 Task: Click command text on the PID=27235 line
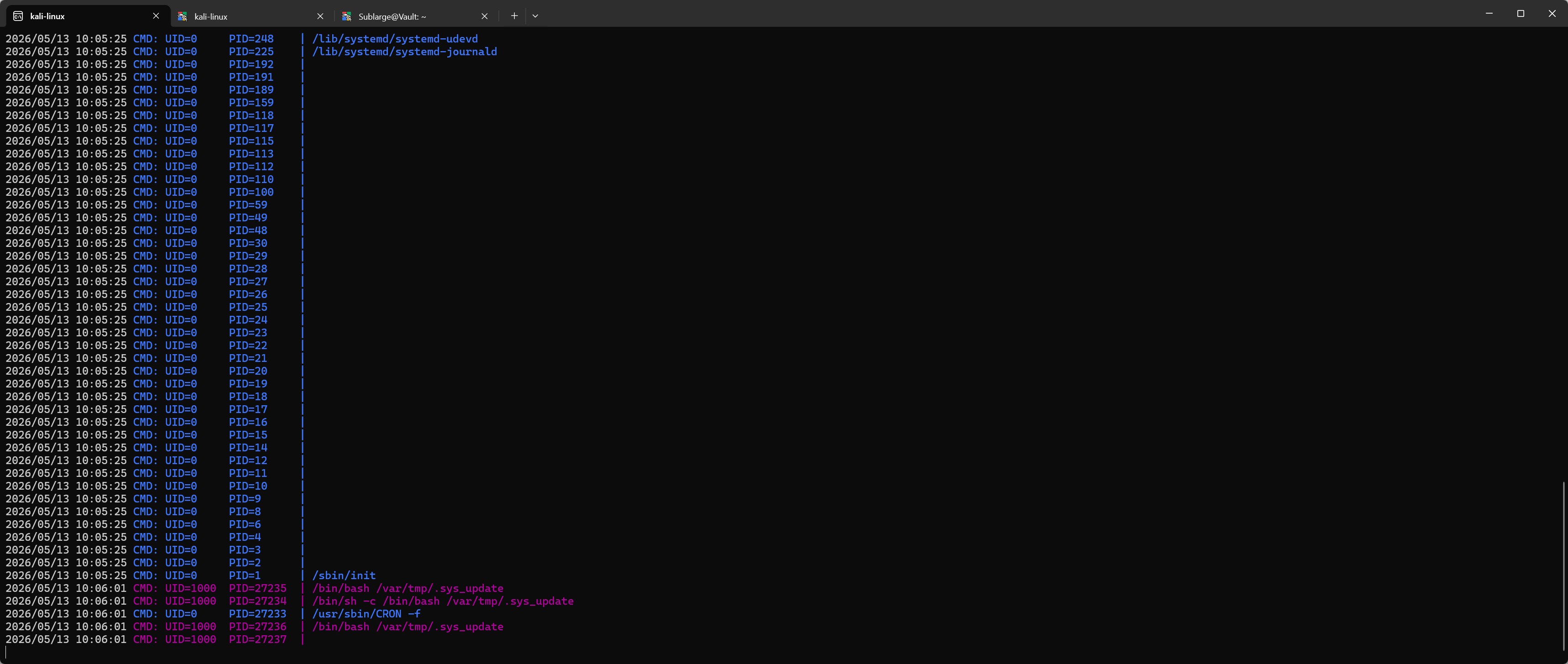pyautogui.click(x=408, y=589)
